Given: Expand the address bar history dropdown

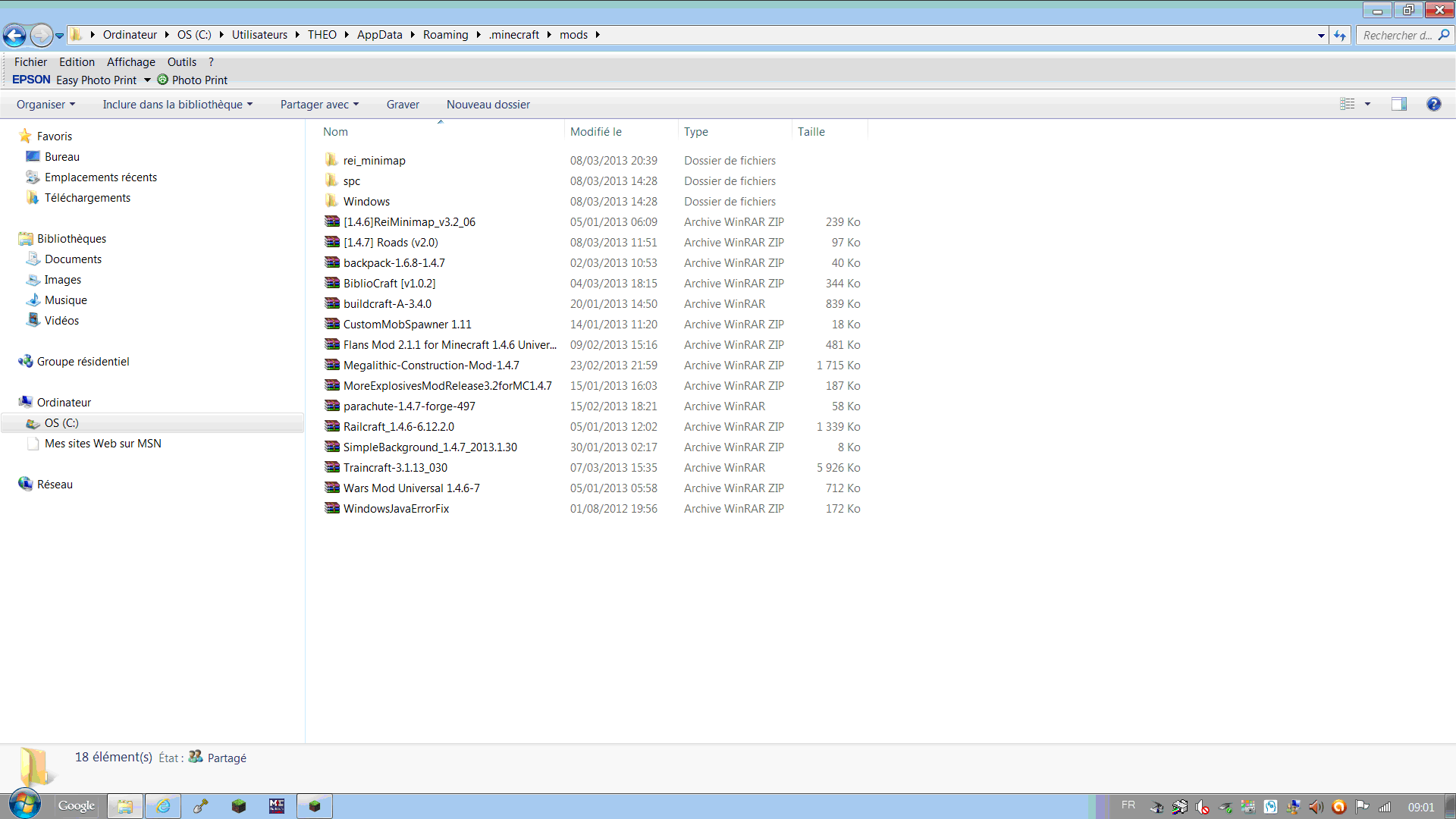Looking at the screenshot, I should tap(1321, 35).
